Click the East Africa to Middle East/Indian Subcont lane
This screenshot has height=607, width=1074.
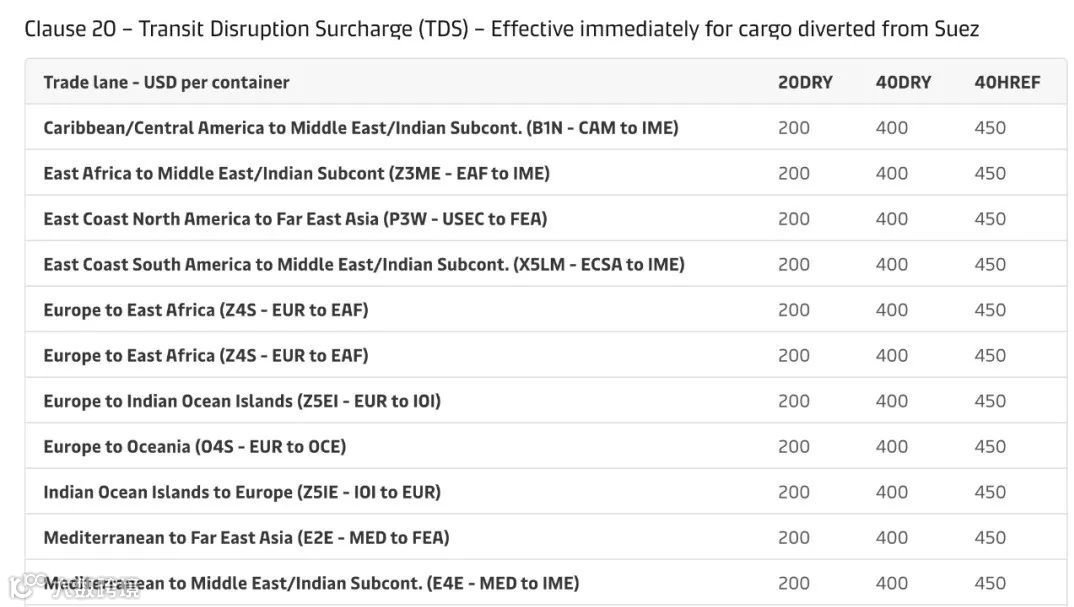[x=296, y=173]
